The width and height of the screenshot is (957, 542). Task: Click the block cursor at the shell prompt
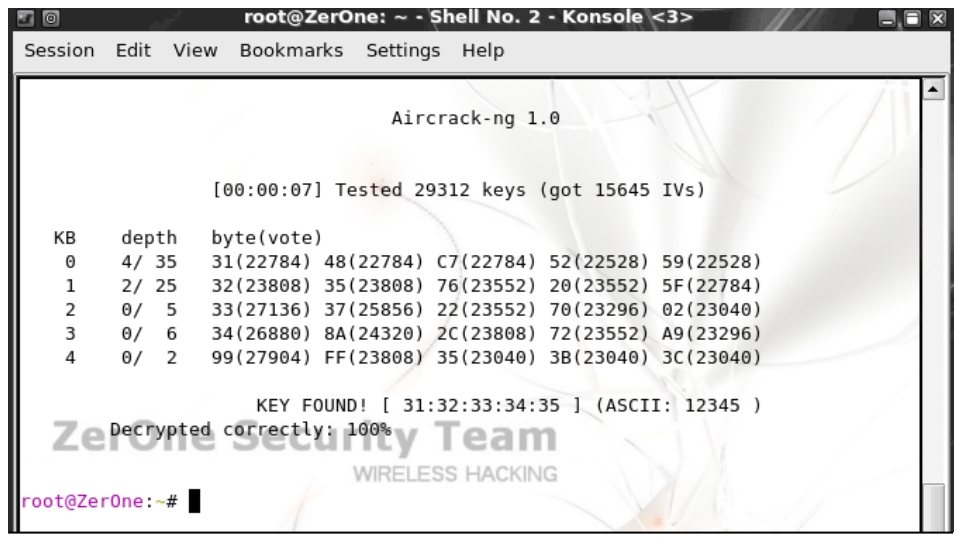point(194,501)
